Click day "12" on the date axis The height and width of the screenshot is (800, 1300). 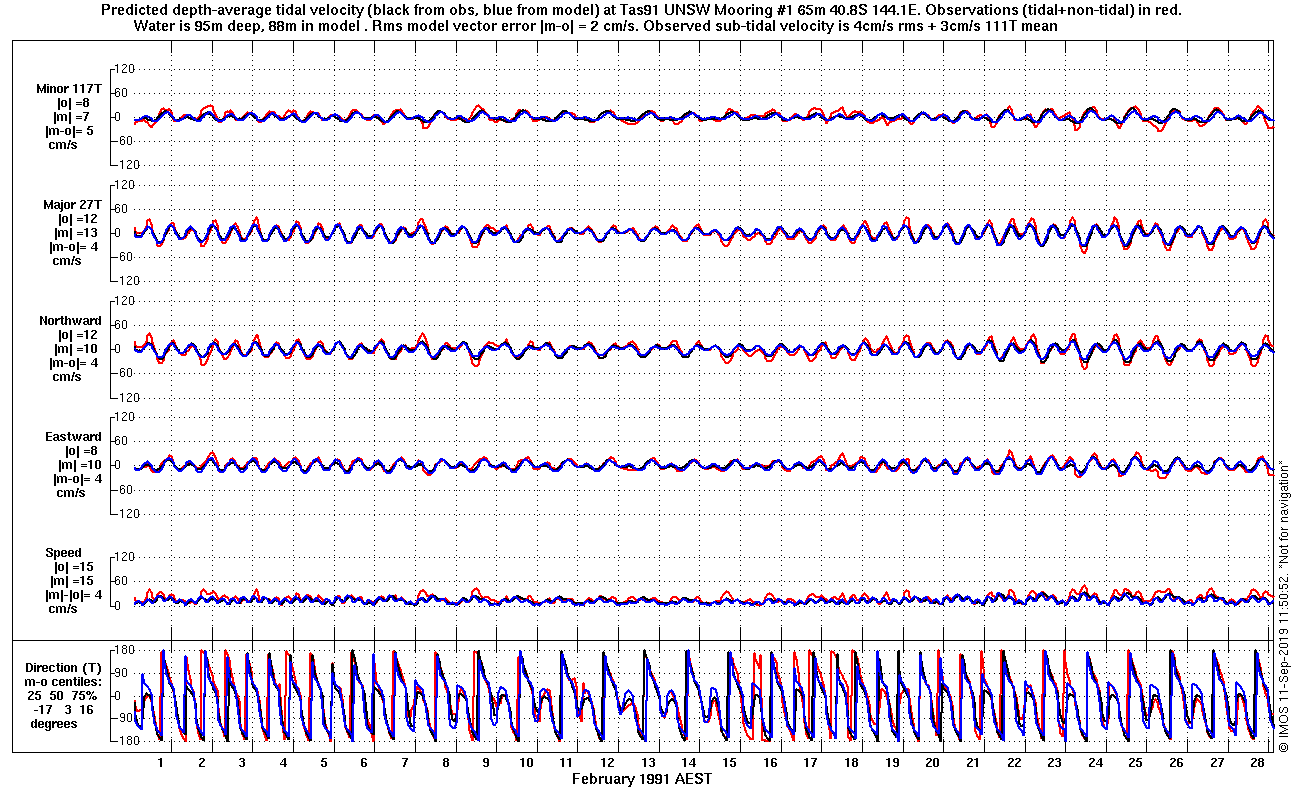click(x=608, y=762)
